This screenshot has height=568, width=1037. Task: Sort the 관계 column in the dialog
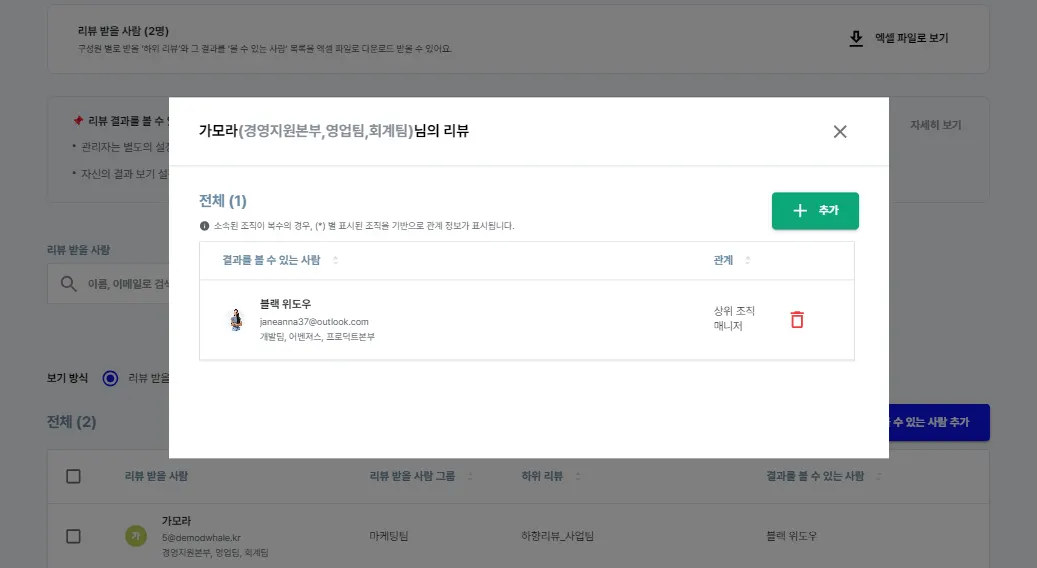[748, 261]
